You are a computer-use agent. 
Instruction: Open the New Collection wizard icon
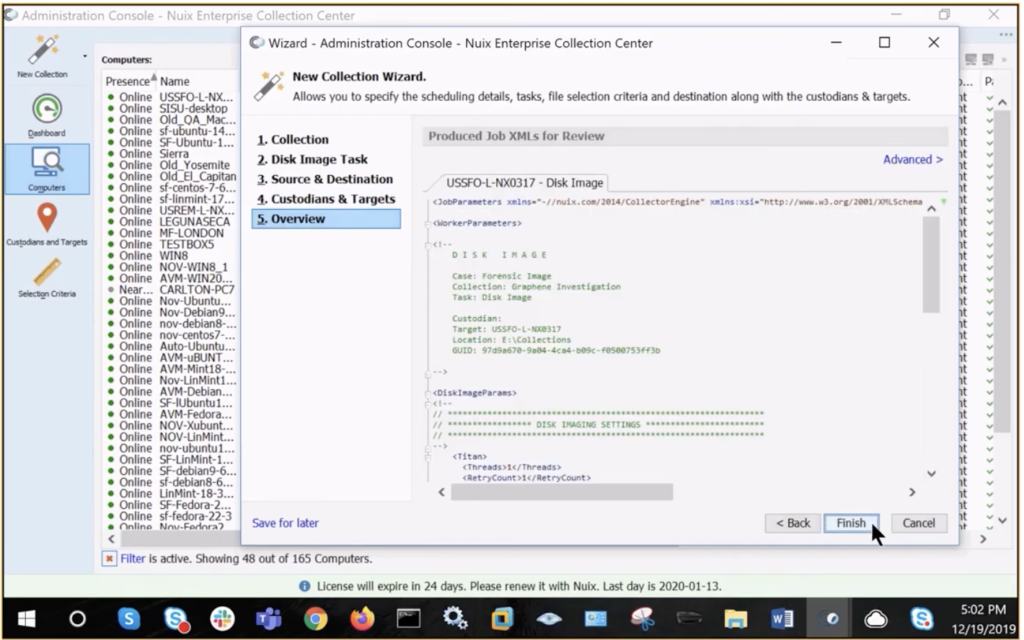click(x=44, y=50)
